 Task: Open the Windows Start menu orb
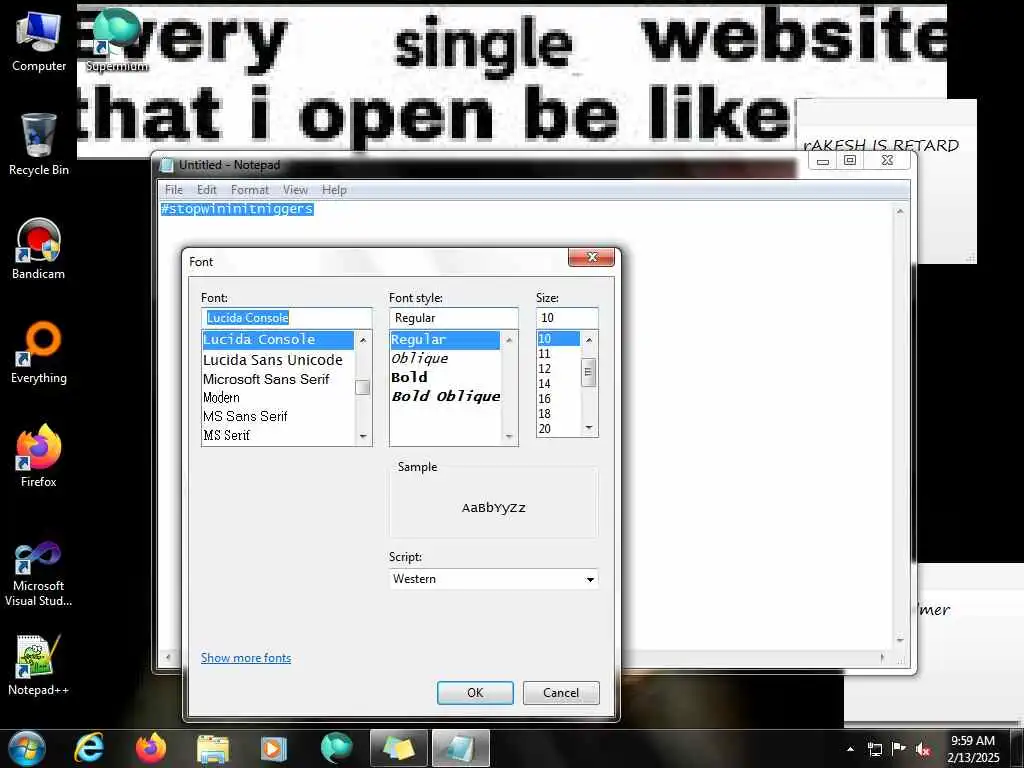click(x=26, y=748)
